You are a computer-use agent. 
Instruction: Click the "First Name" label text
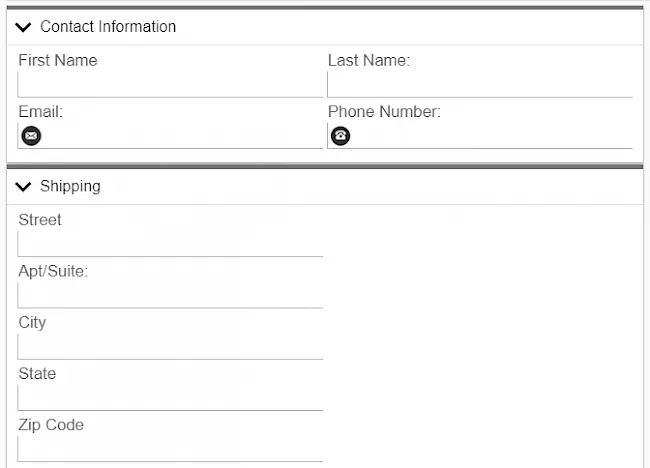coord(58,61)
